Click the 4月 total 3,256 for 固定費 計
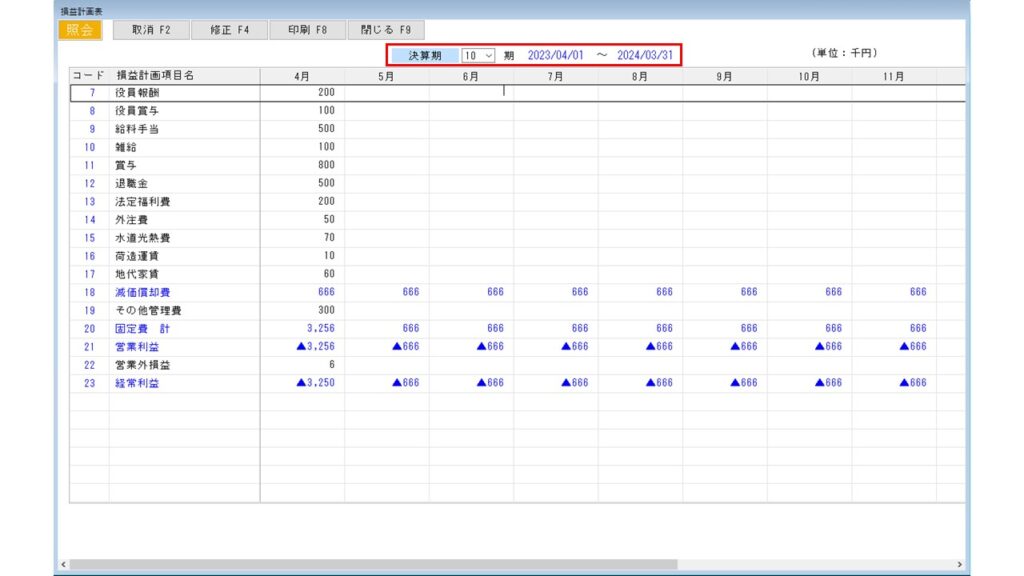This screenshot has height=576, width=1024. click(321, 328)
